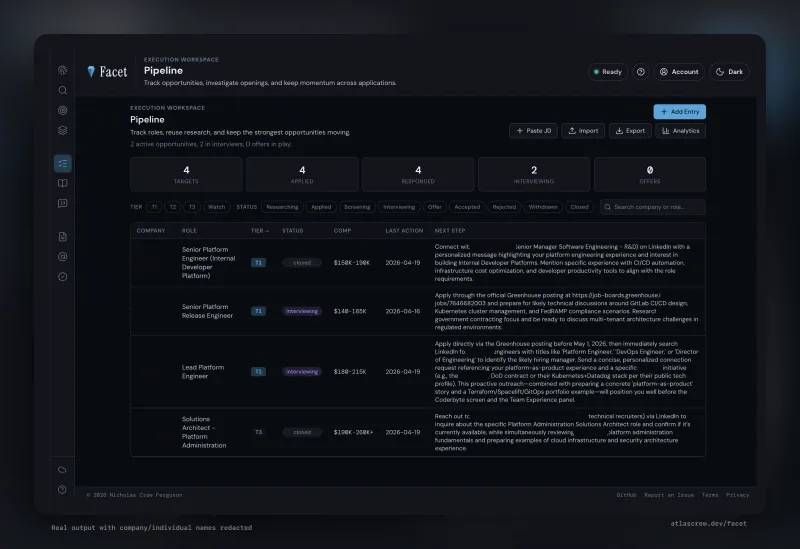The height and width of the screenshot is (549, 800).
Task: Click the $190K-200K+ comp value
Action: click(354, 432)
